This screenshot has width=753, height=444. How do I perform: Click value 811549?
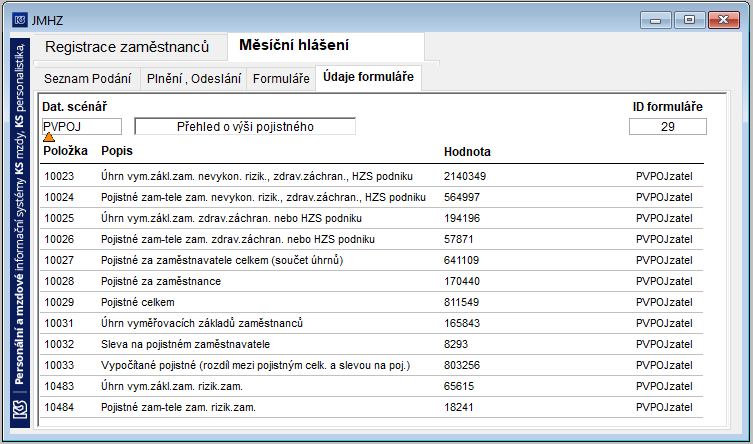[462, 302]
